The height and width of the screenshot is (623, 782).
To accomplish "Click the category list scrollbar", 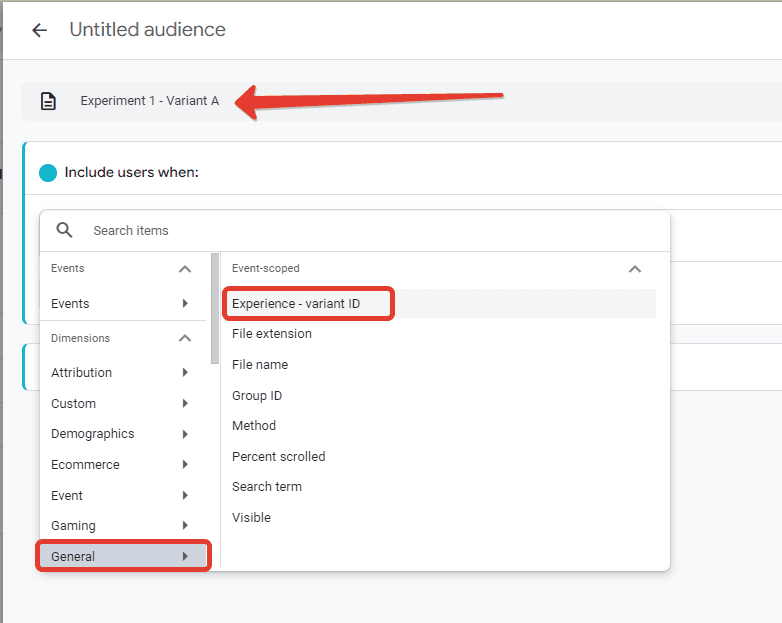I will coord(215,308).
